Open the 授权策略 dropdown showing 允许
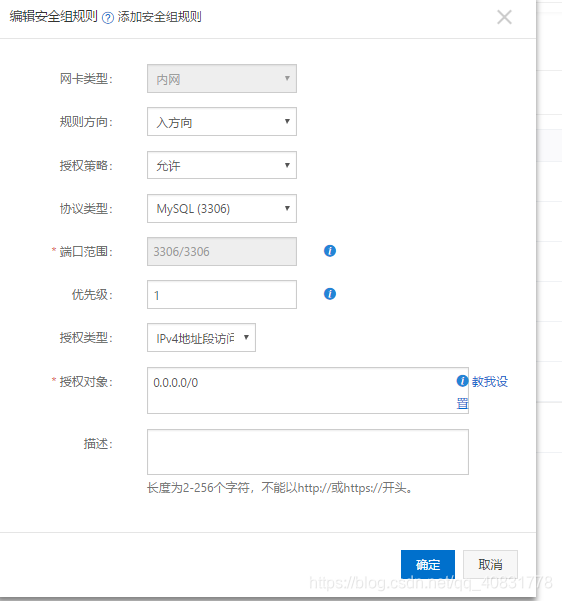This screenshot has width=562, height=601. point(222,165)
